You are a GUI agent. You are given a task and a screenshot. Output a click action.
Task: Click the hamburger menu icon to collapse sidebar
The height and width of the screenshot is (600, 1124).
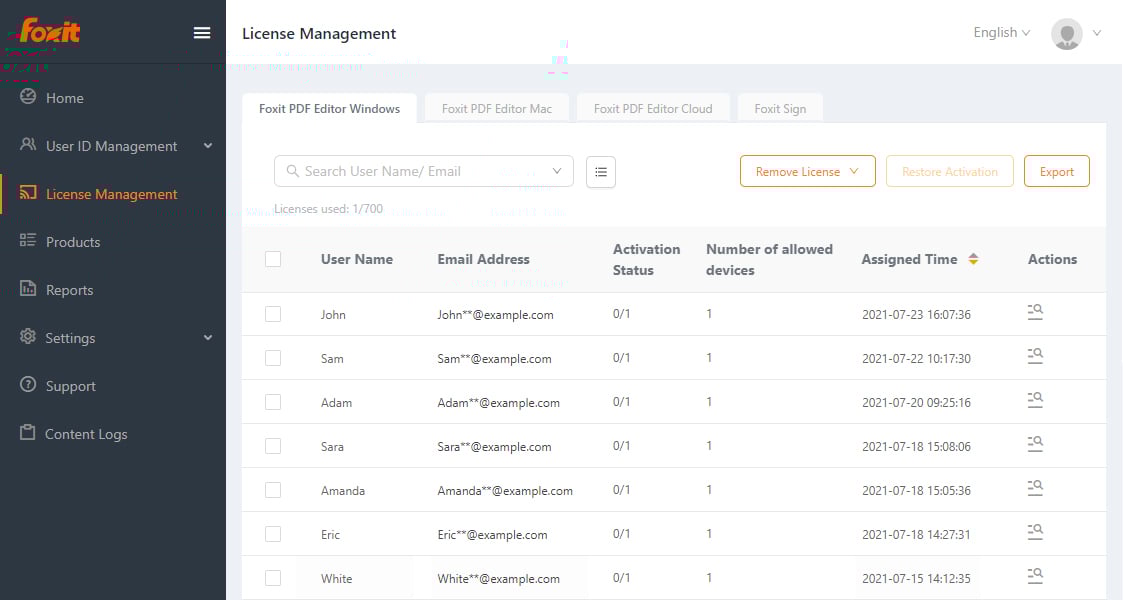(202, 33)
